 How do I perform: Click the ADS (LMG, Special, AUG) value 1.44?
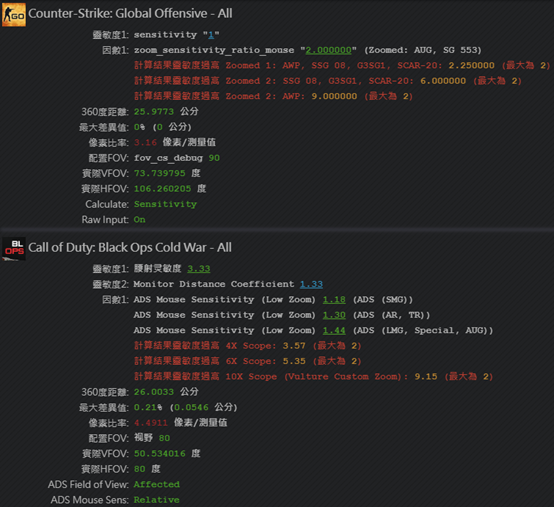point(334,331)
